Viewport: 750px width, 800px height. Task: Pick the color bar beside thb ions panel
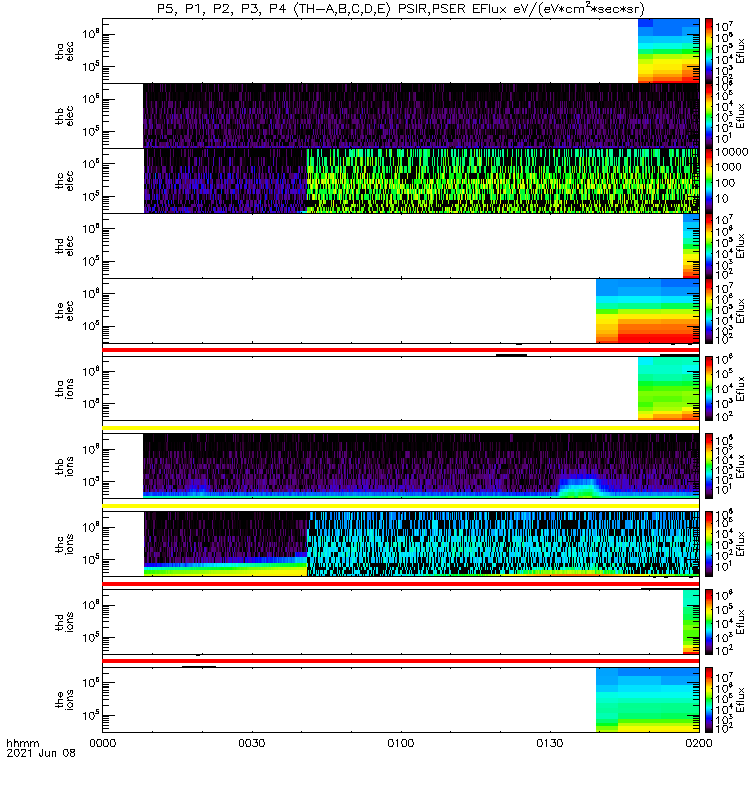pyautogui.click(x=709, y=466)
